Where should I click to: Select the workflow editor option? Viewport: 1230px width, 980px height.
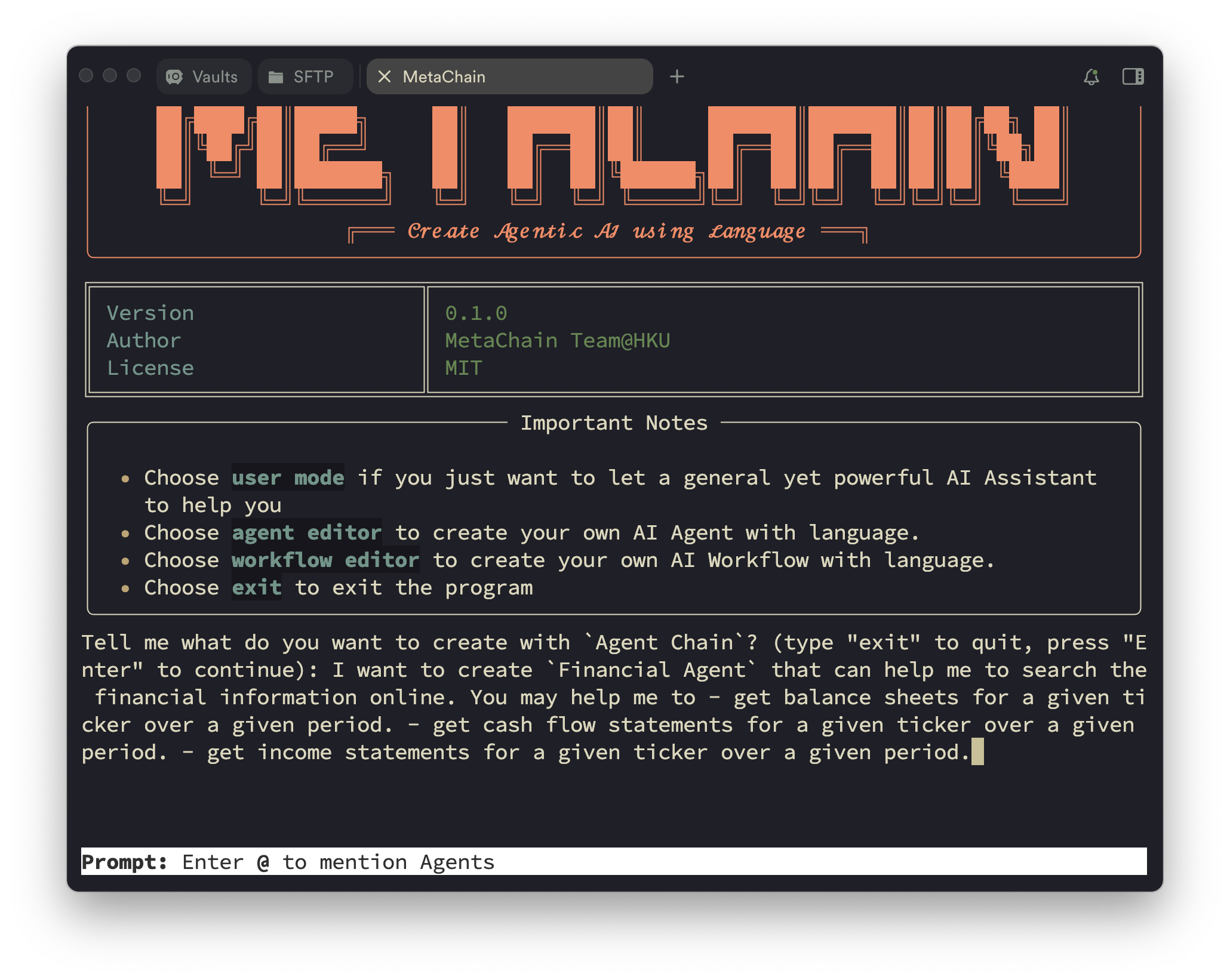(x=321, y=560)
